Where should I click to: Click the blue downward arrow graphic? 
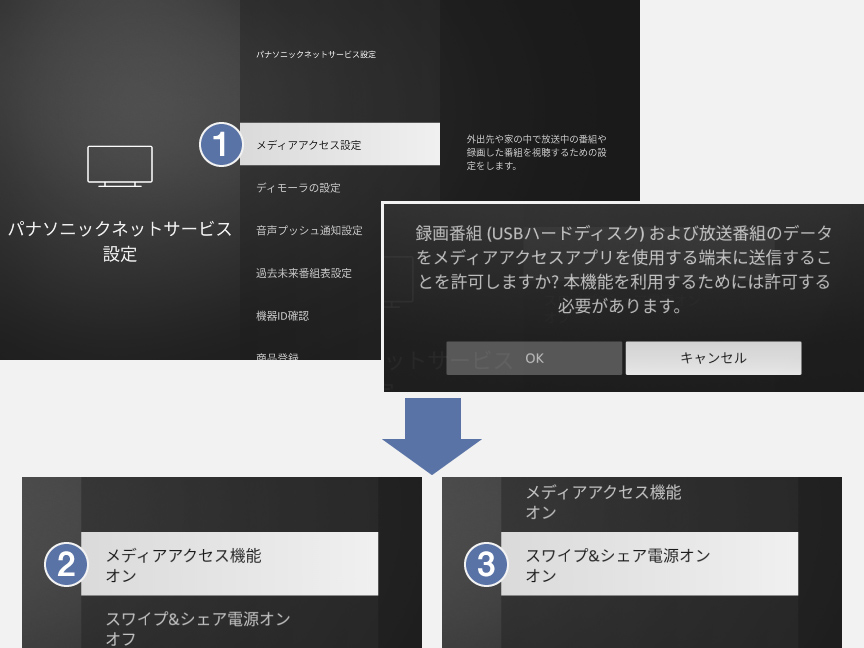[x=435, y=430]
